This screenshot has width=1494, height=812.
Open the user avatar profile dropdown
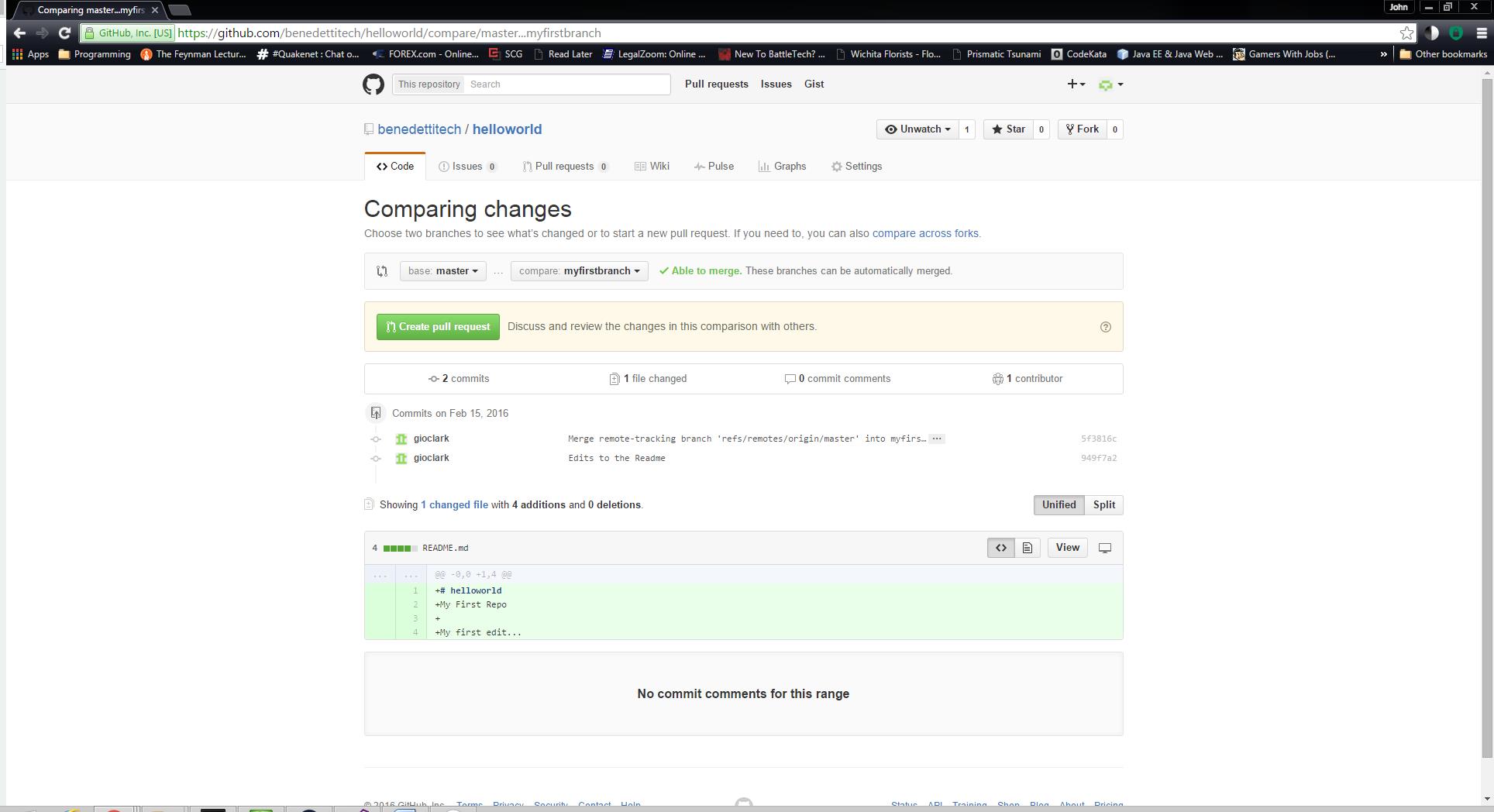tap(1111, 84)
